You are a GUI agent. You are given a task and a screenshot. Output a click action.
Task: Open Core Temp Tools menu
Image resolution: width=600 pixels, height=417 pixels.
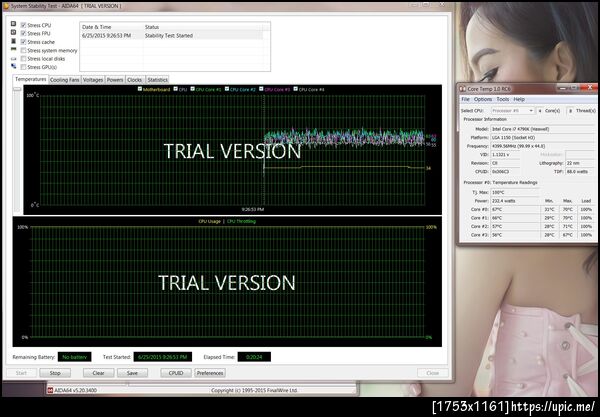point(503,99)
